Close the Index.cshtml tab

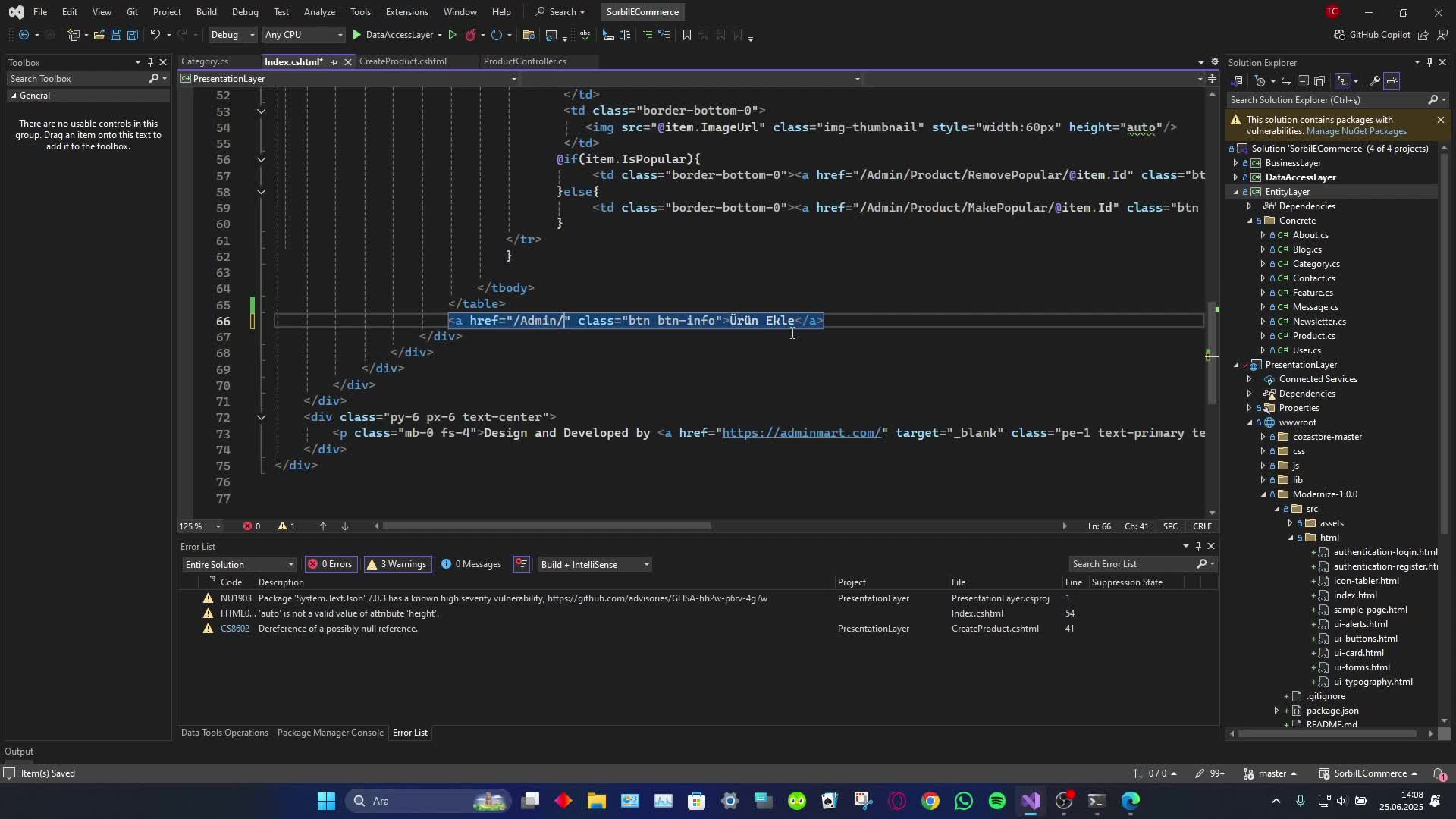click(x=348, y=62)
